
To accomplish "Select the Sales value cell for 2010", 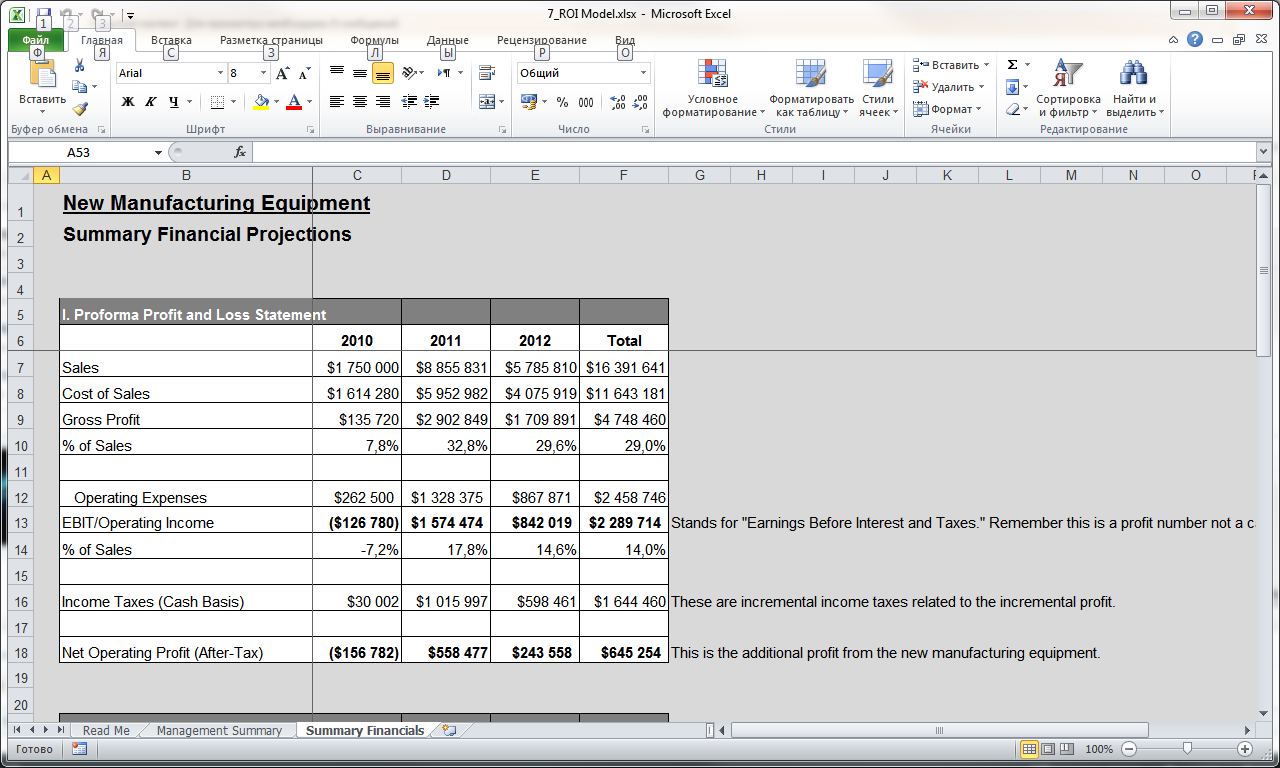I will 357,368.
